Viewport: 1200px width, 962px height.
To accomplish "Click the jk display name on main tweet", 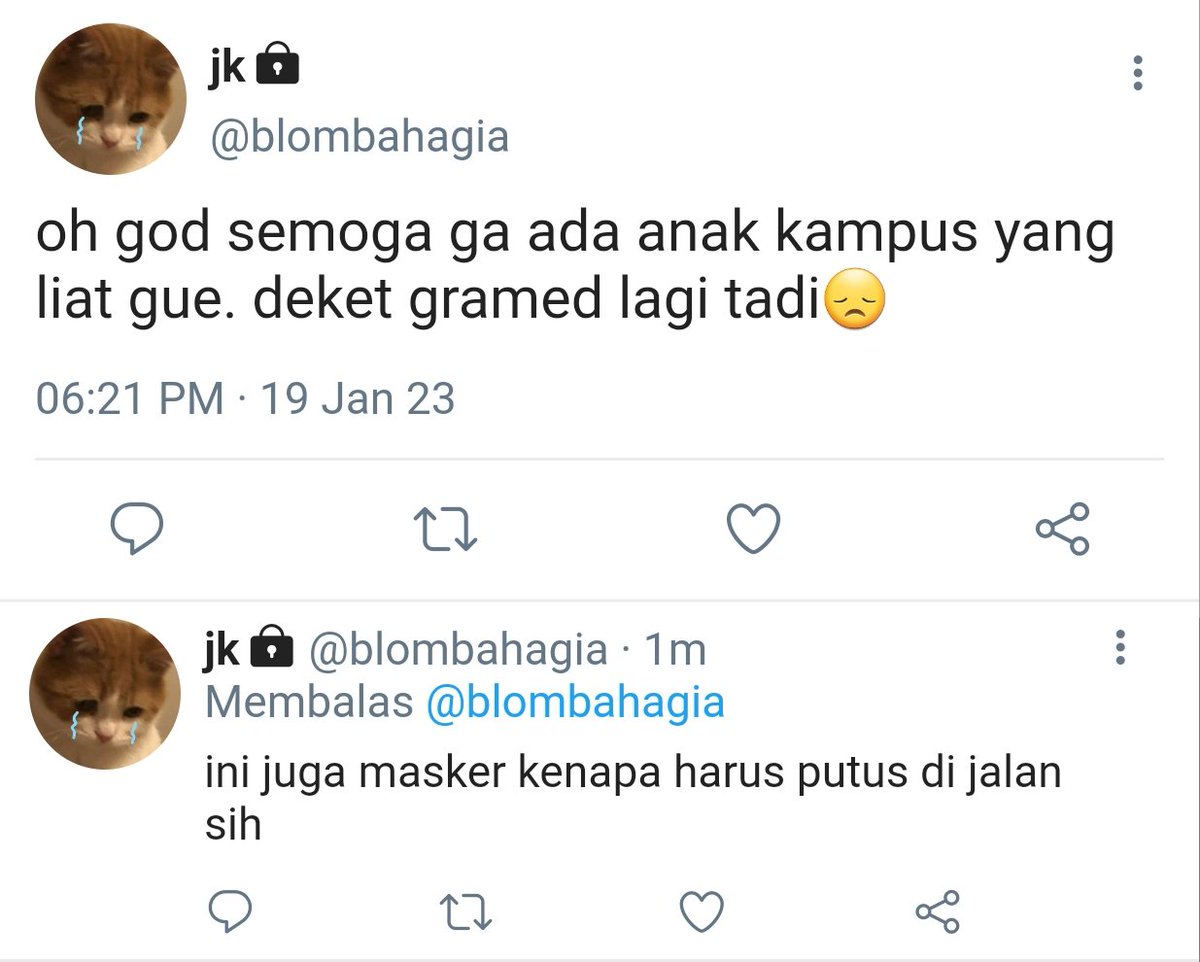I will click(x=227, y=68).
